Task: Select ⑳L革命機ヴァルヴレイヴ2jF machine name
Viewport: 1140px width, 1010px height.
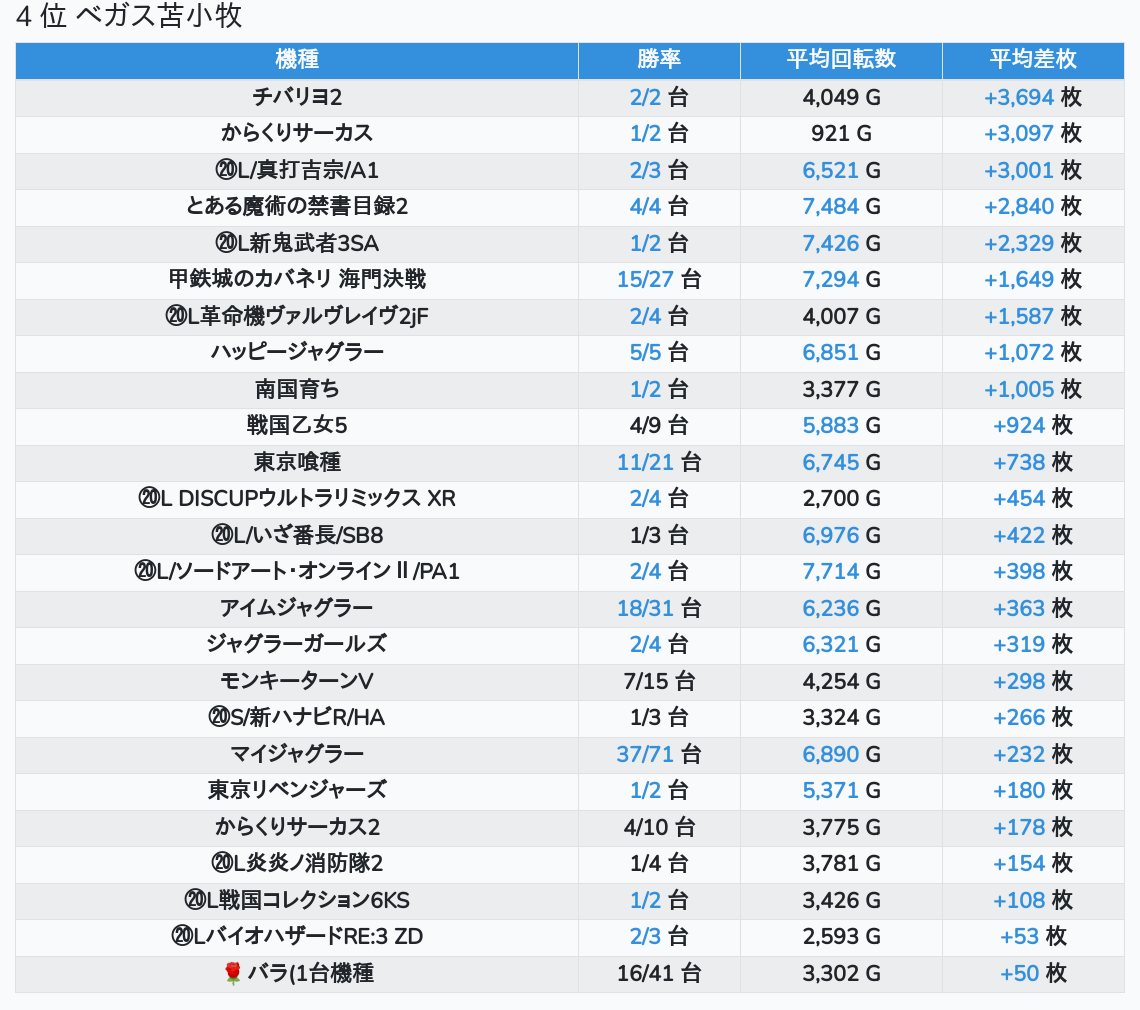Action: coord(297,316)
